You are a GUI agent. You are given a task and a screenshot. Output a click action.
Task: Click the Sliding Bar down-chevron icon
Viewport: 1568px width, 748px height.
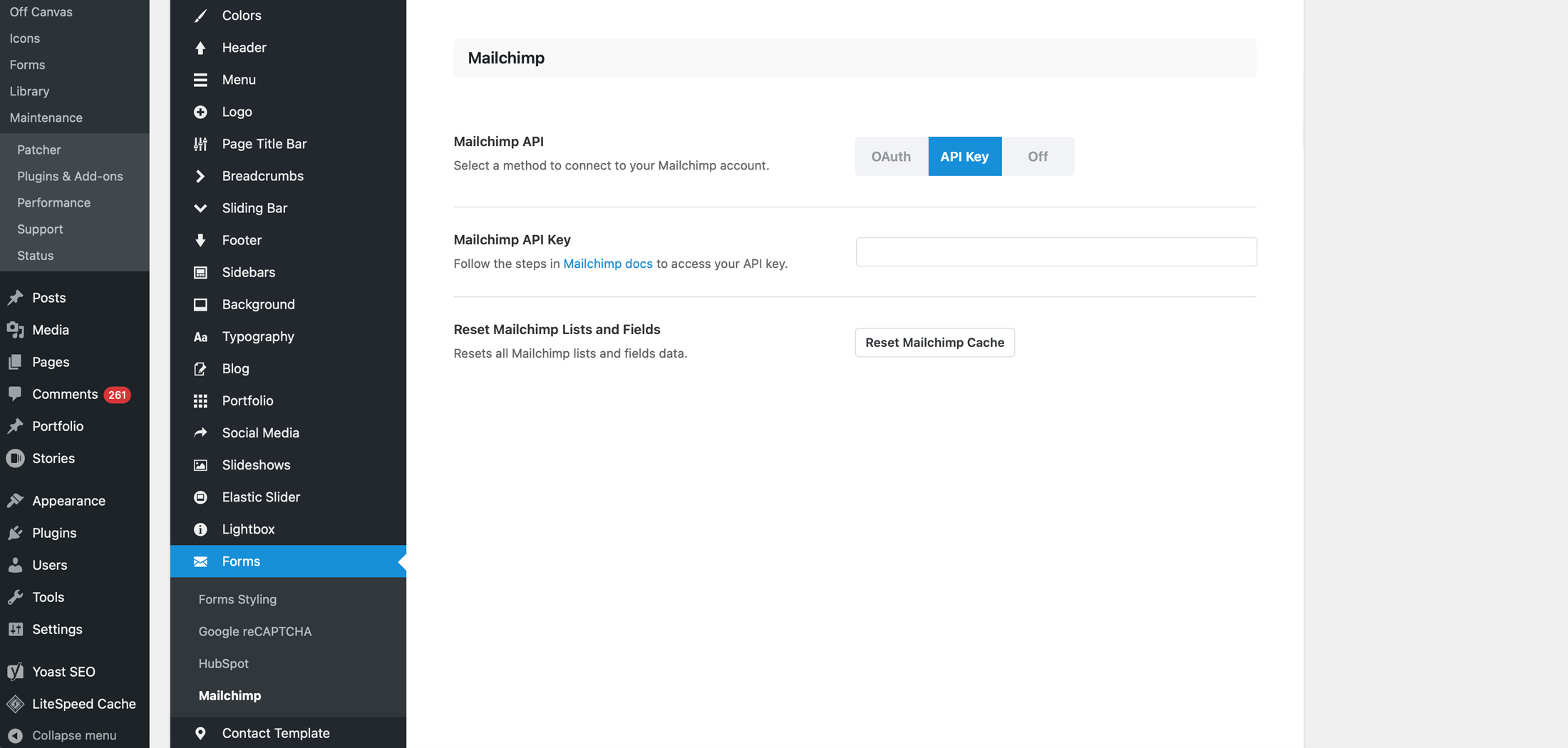pos(200,207)
